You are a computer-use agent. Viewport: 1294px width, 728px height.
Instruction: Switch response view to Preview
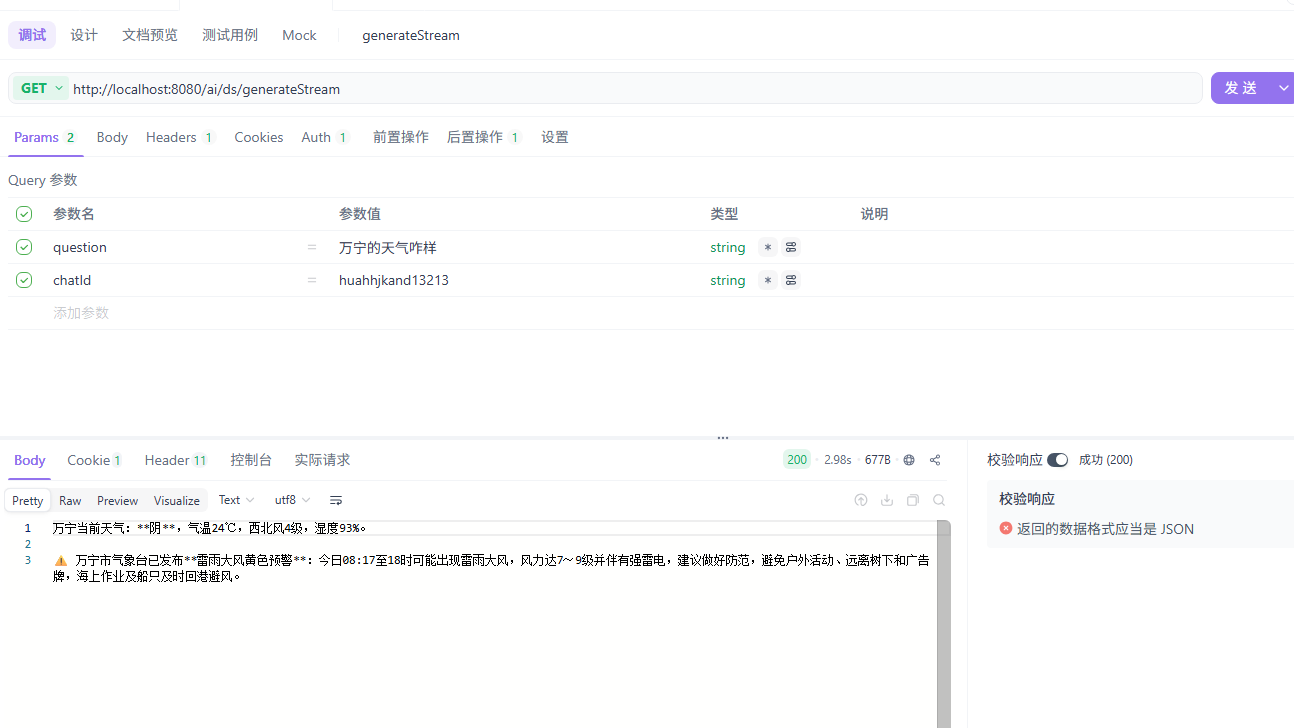117,500
